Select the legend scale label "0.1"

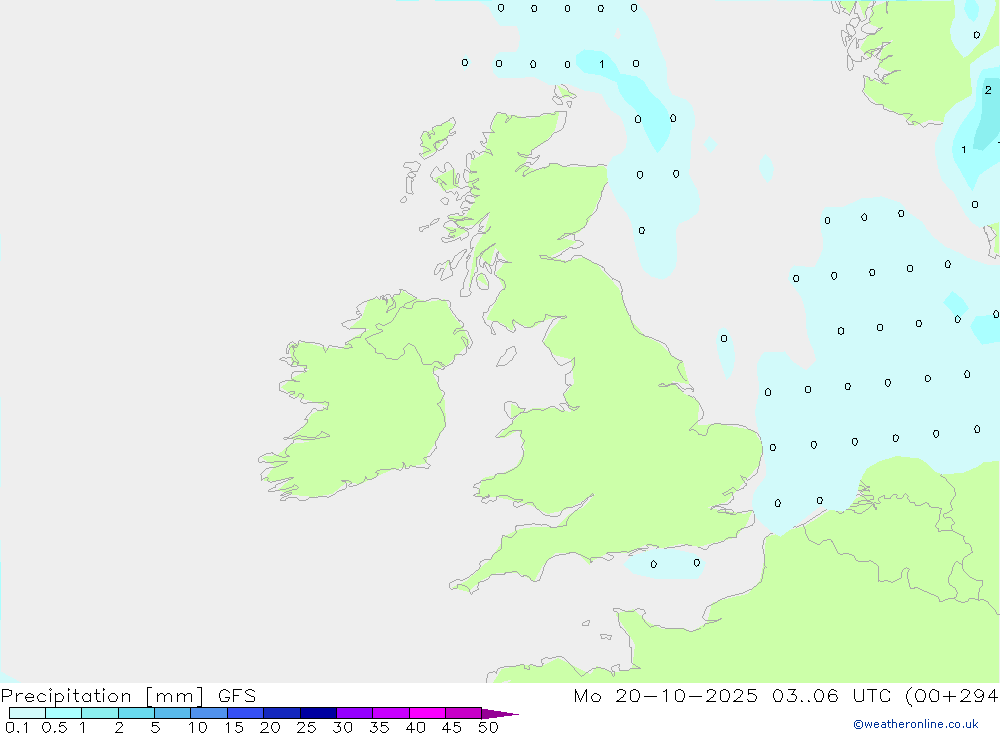17,727
